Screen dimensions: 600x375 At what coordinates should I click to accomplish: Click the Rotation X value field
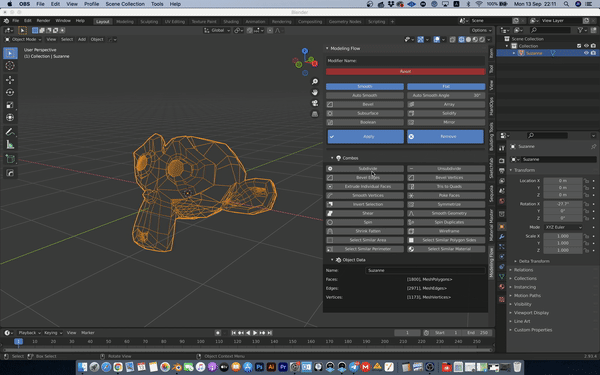pyautogui.click(x=563, y=204)
